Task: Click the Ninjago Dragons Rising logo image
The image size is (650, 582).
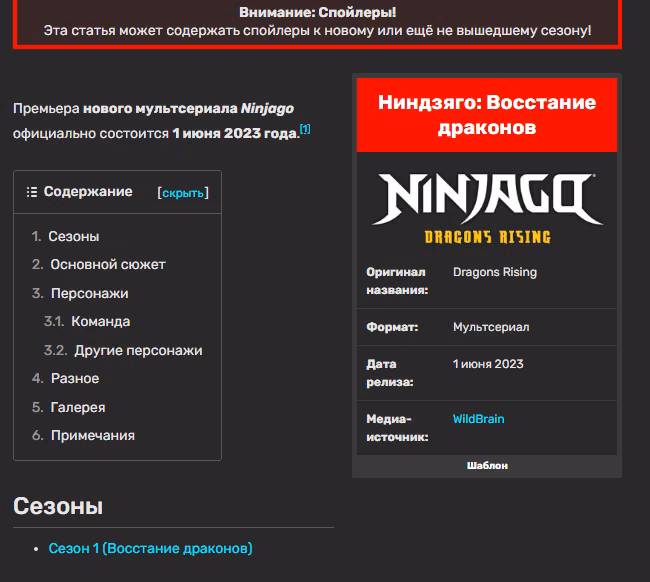Action: coord(488,208)
